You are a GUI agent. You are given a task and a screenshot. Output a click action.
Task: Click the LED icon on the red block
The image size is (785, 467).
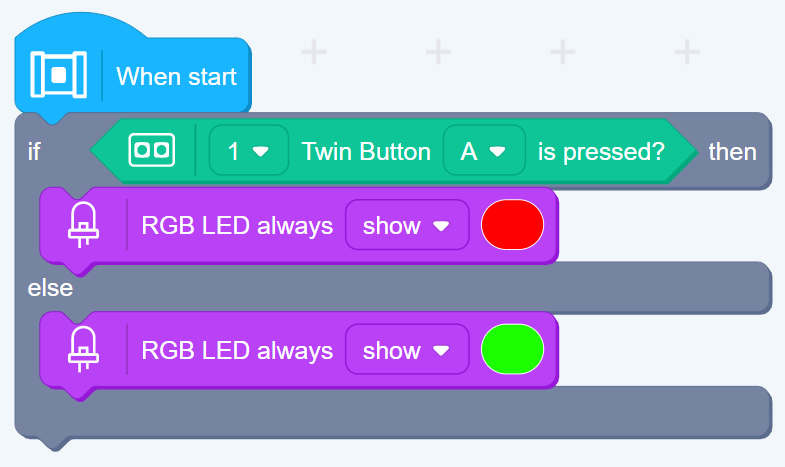tap(84, 226)
